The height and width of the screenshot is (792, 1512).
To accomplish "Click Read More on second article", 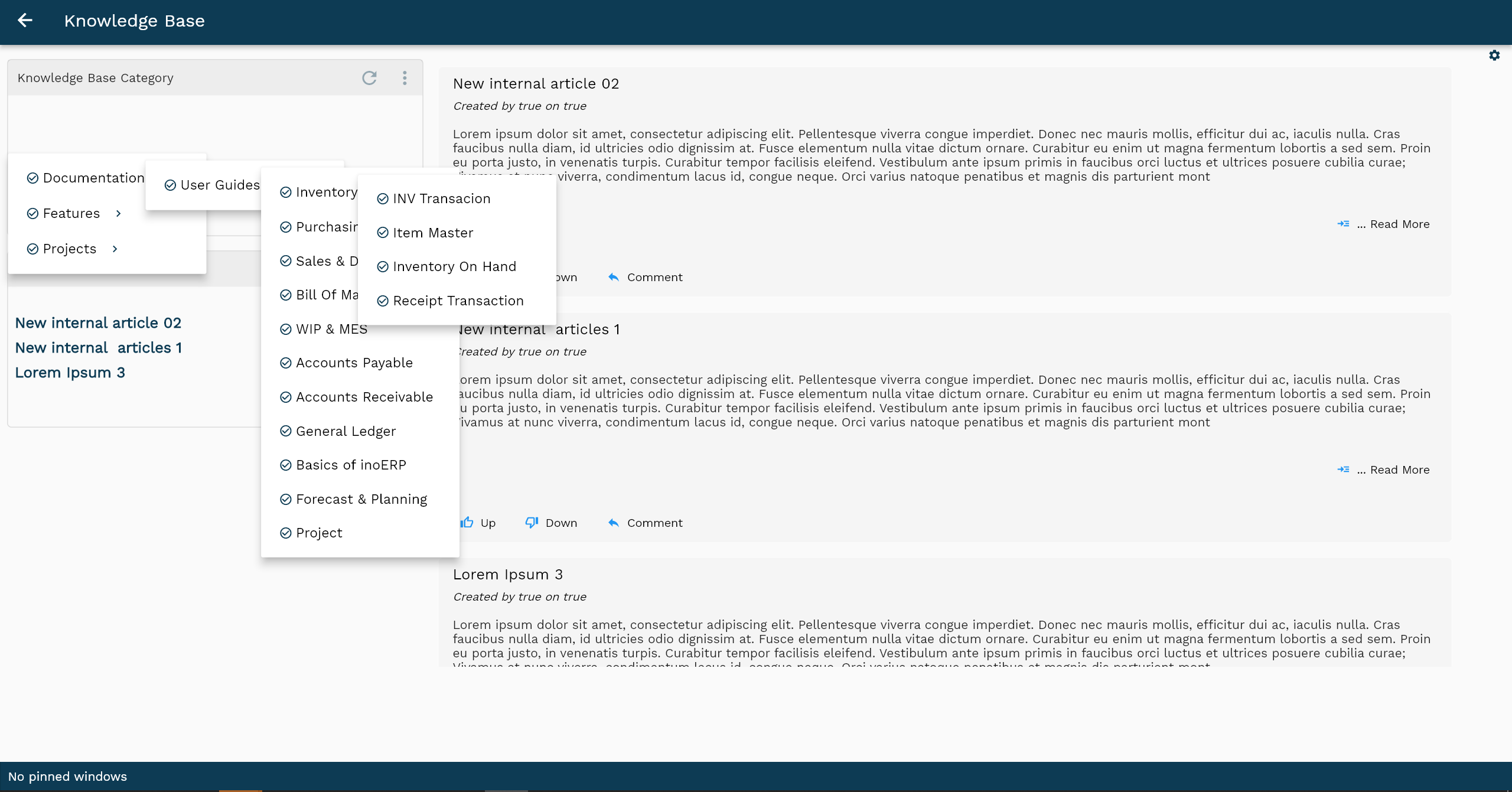I will pos(1399,470).
